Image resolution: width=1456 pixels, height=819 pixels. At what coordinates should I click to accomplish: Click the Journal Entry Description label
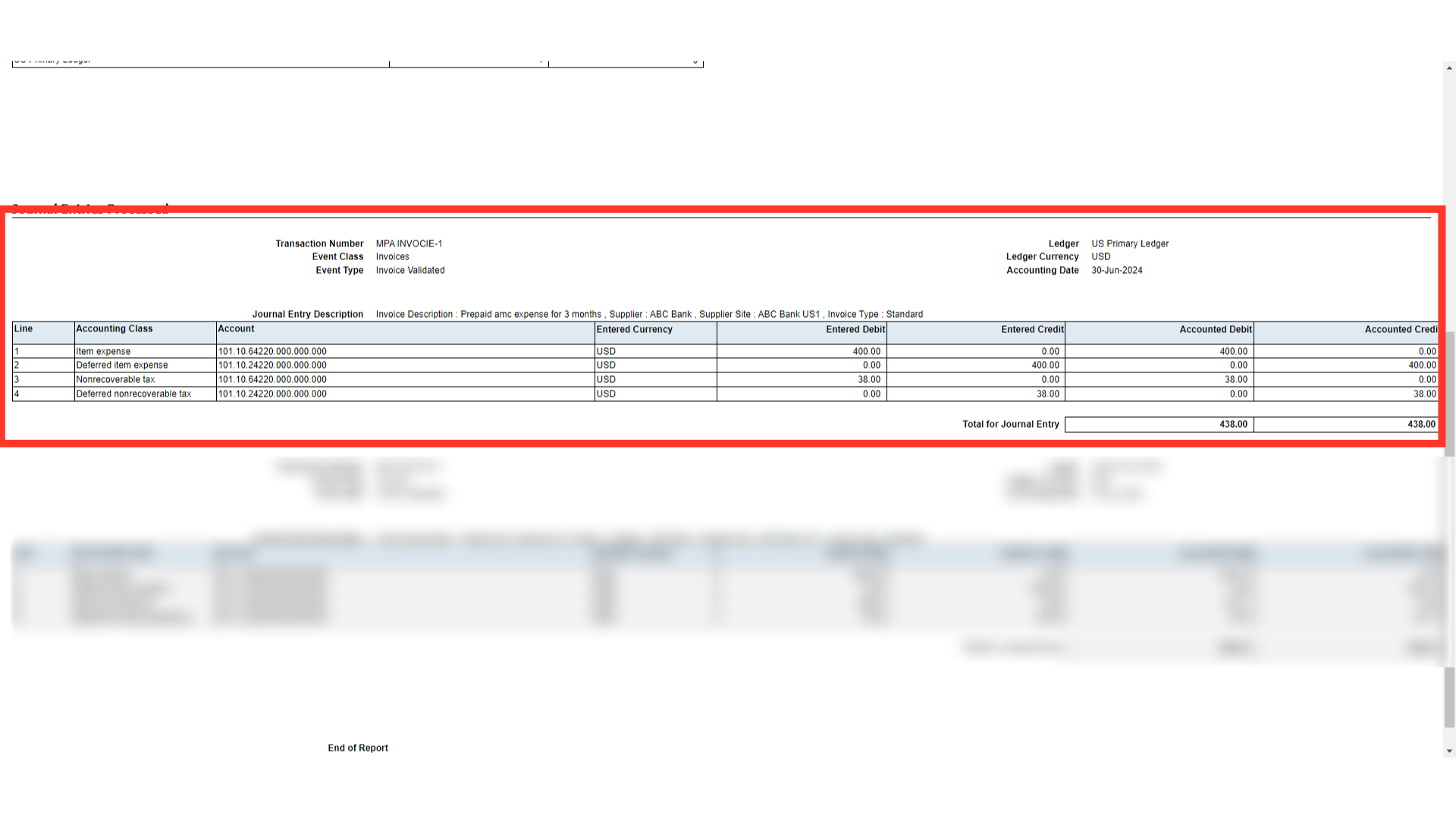pyautogui.click(x=308, y=314)
